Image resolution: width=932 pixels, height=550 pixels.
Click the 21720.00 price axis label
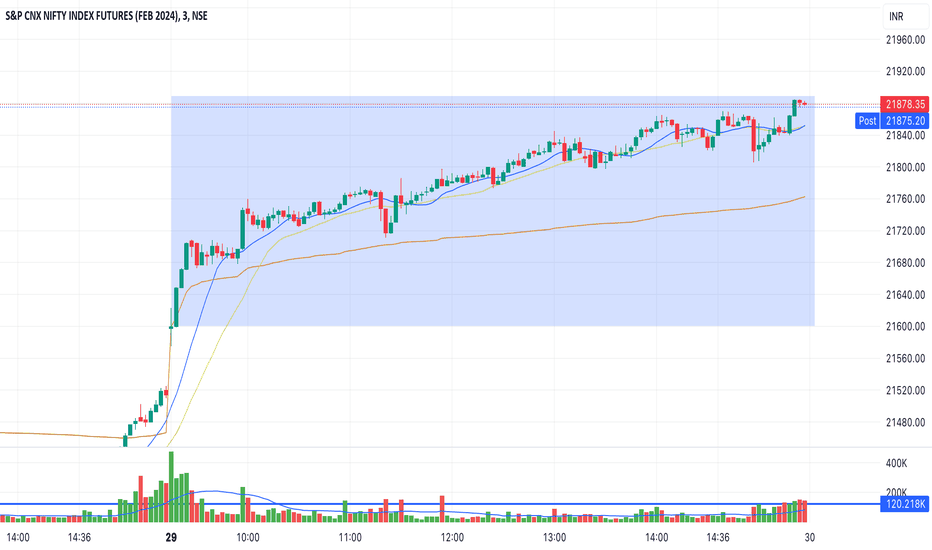[905, 231]
